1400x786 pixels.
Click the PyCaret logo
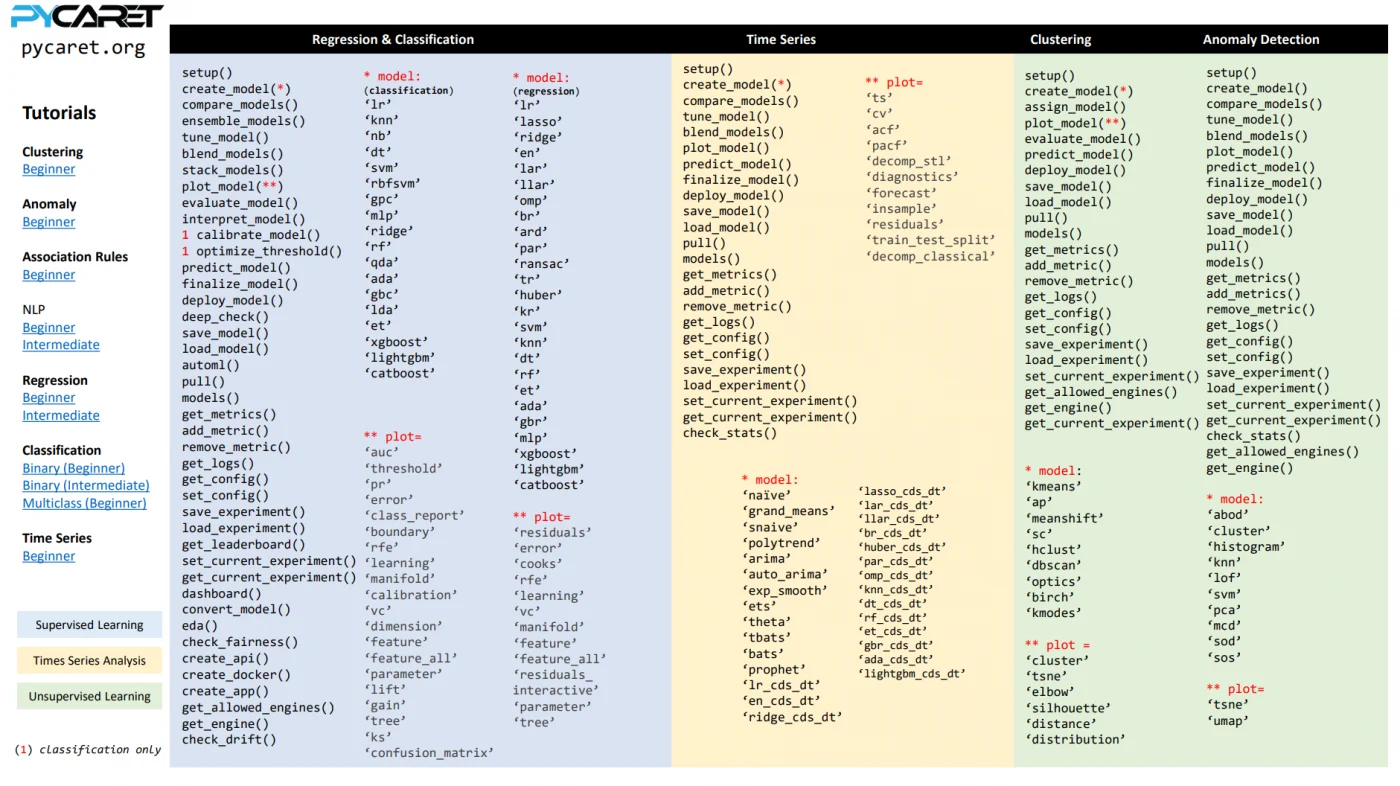pyautogui.click(x=85, y=15)
